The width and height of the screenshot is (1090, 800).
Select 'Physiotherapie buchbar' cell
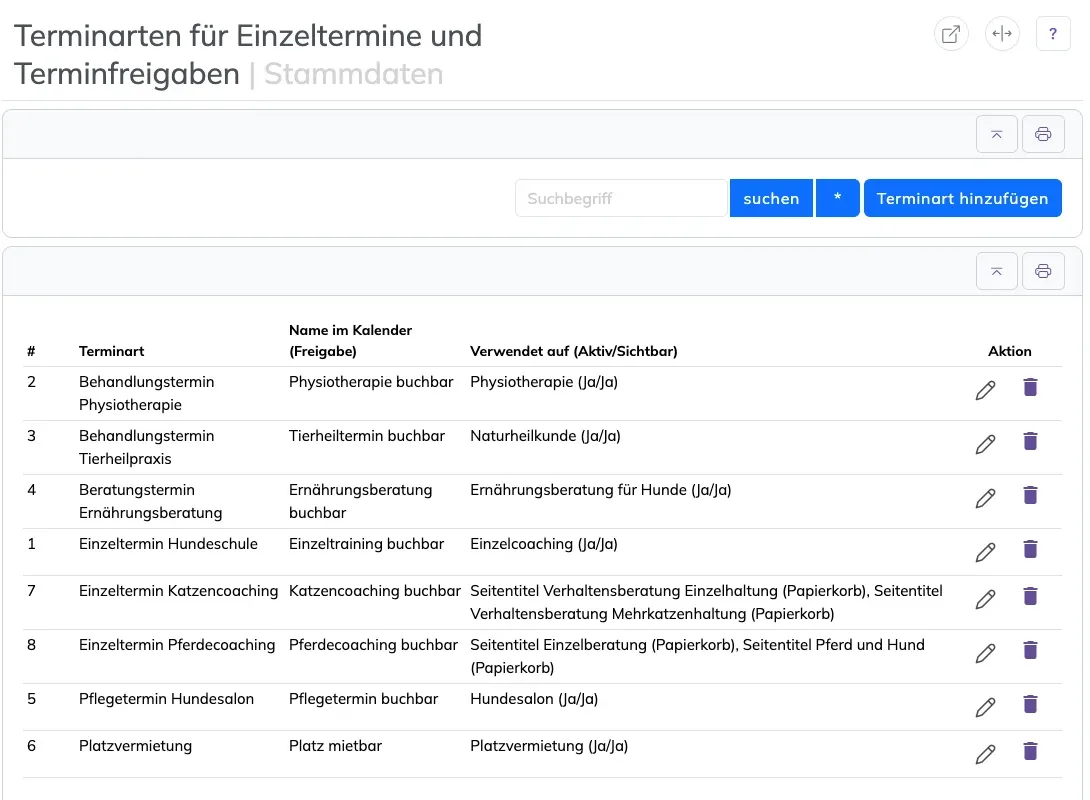click(x=371, y=382)
